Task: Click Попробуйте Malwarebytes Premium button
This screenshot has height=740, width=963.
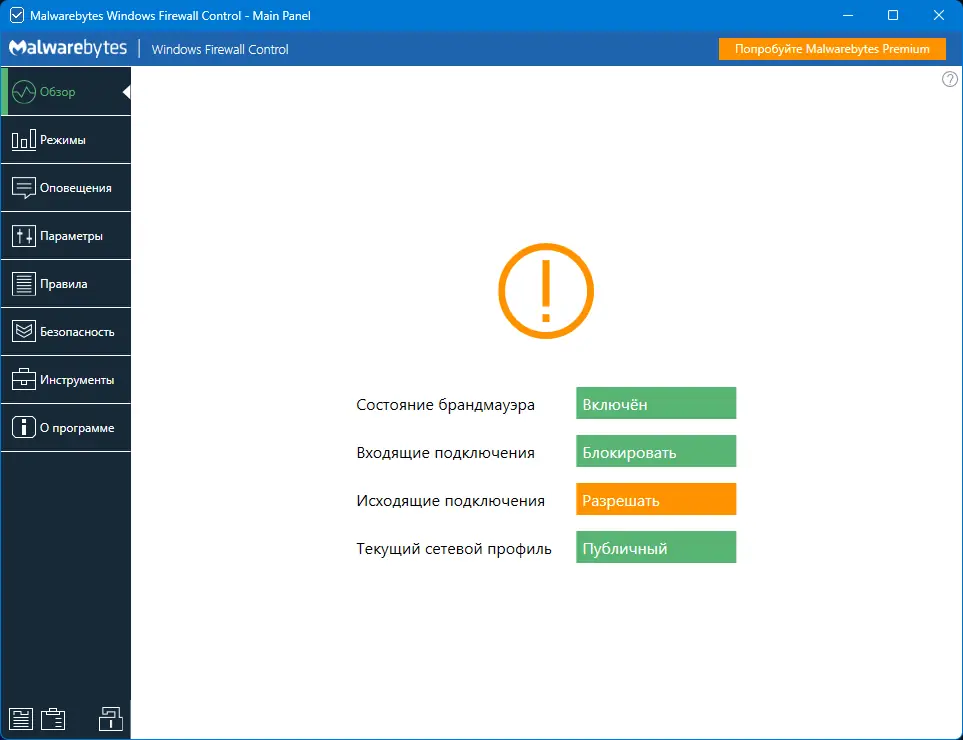Action: (832, 49)
